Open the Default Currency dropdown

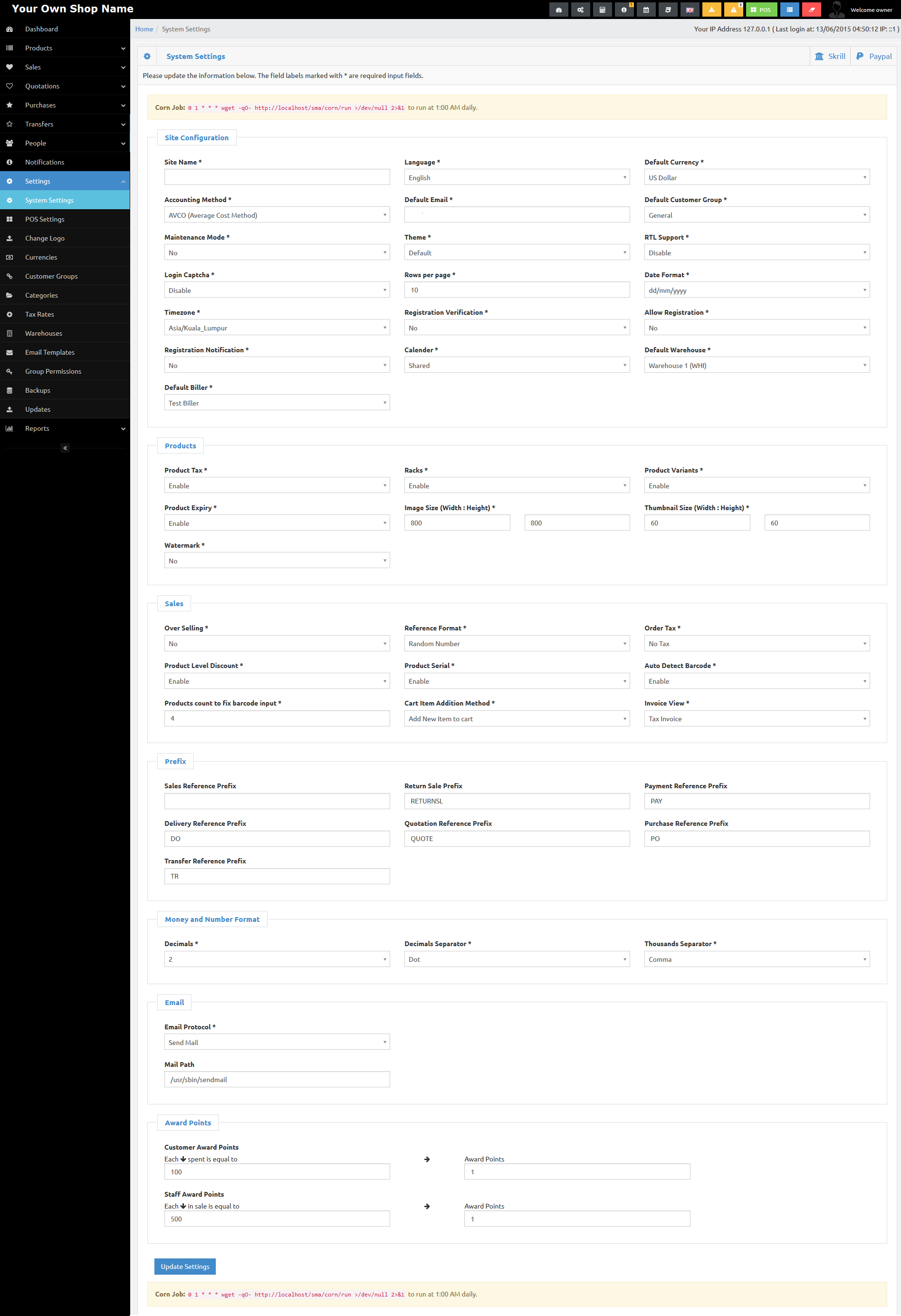click(x=757, y=177)
